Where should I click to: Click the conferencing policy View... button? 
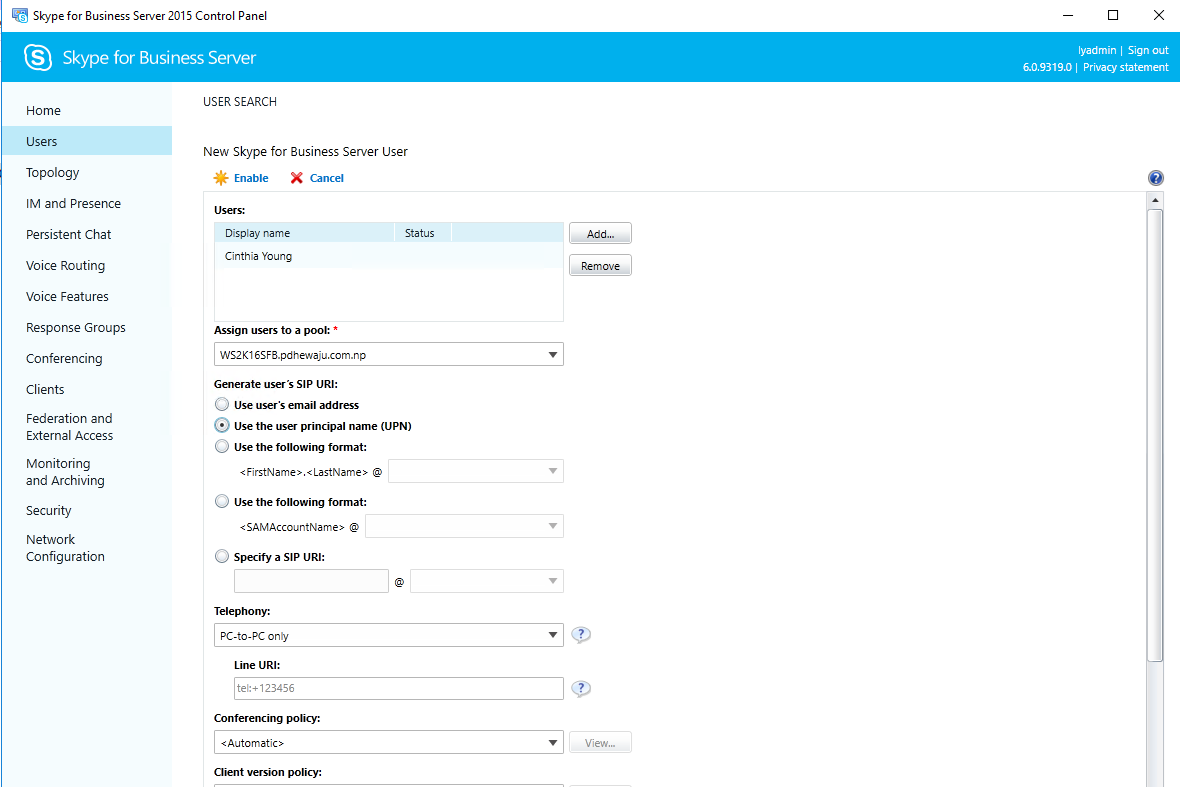point(600,742)
